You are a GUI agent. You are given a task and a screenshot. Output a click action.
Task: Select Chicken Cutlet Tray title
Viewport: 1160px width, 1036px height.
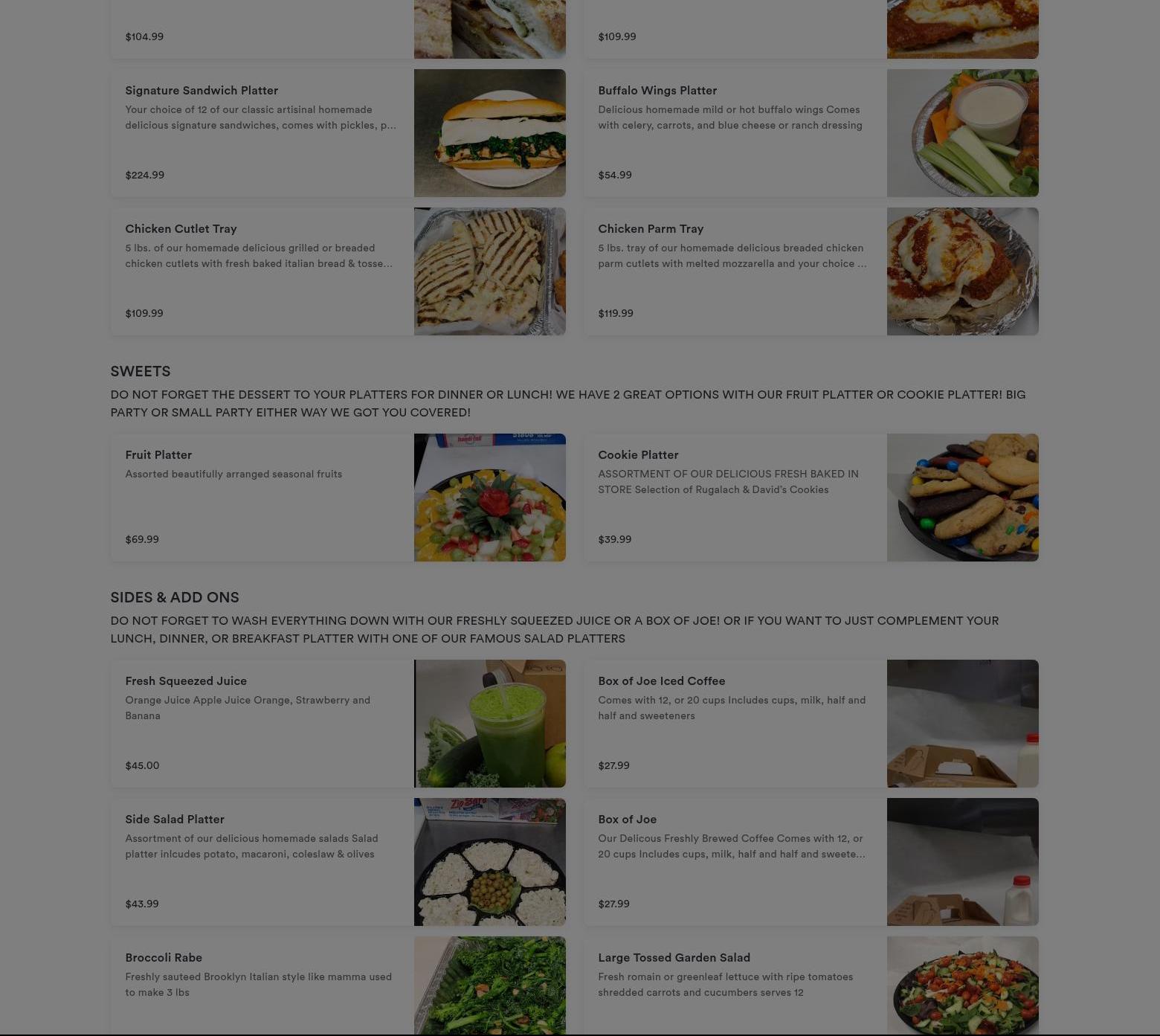click(x=181, y=229)
